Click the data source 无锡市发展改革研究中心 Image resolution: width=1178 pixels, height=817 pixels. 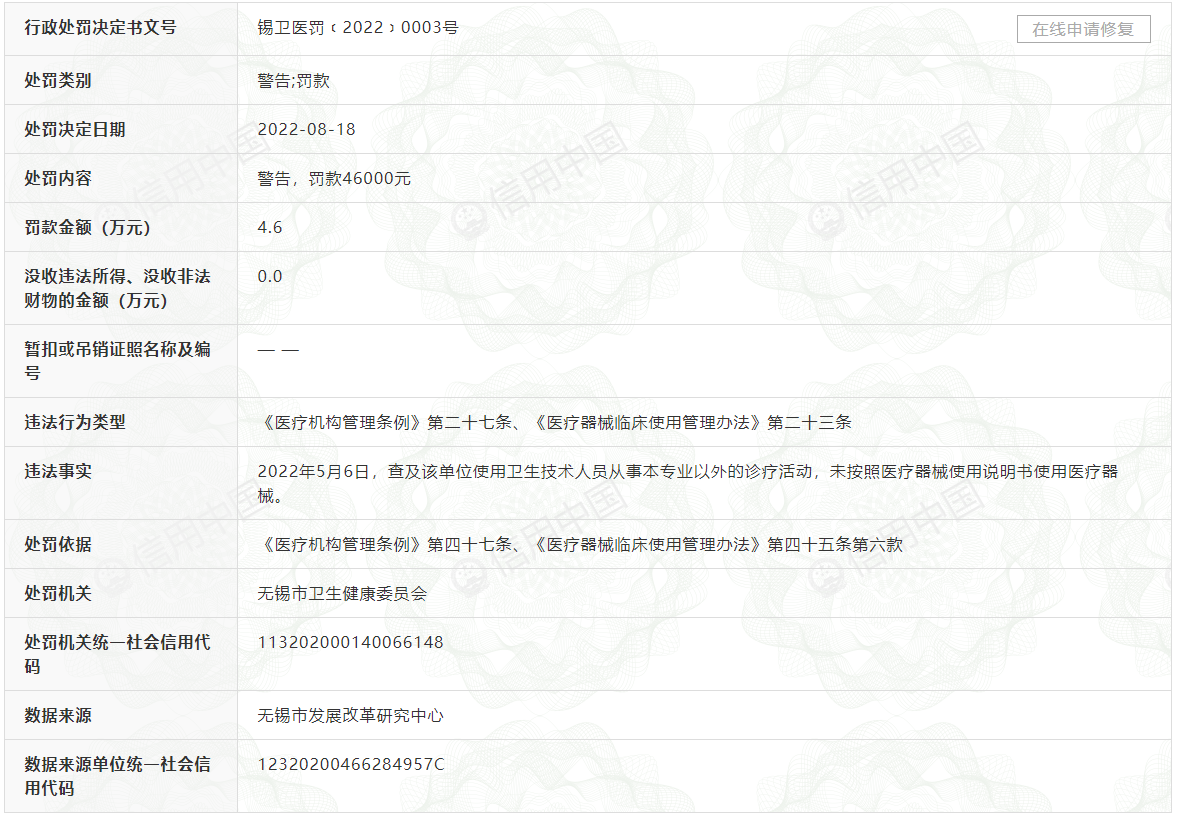350,716
